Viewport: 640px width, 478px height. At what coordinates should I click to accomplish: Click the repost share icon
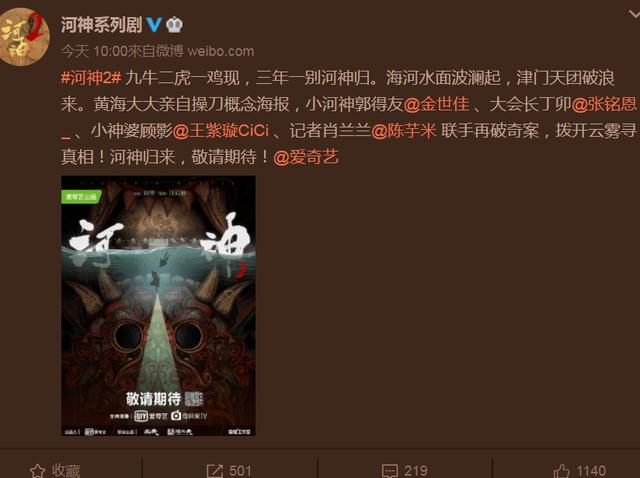pyautogui.click(x=215, y=471)
